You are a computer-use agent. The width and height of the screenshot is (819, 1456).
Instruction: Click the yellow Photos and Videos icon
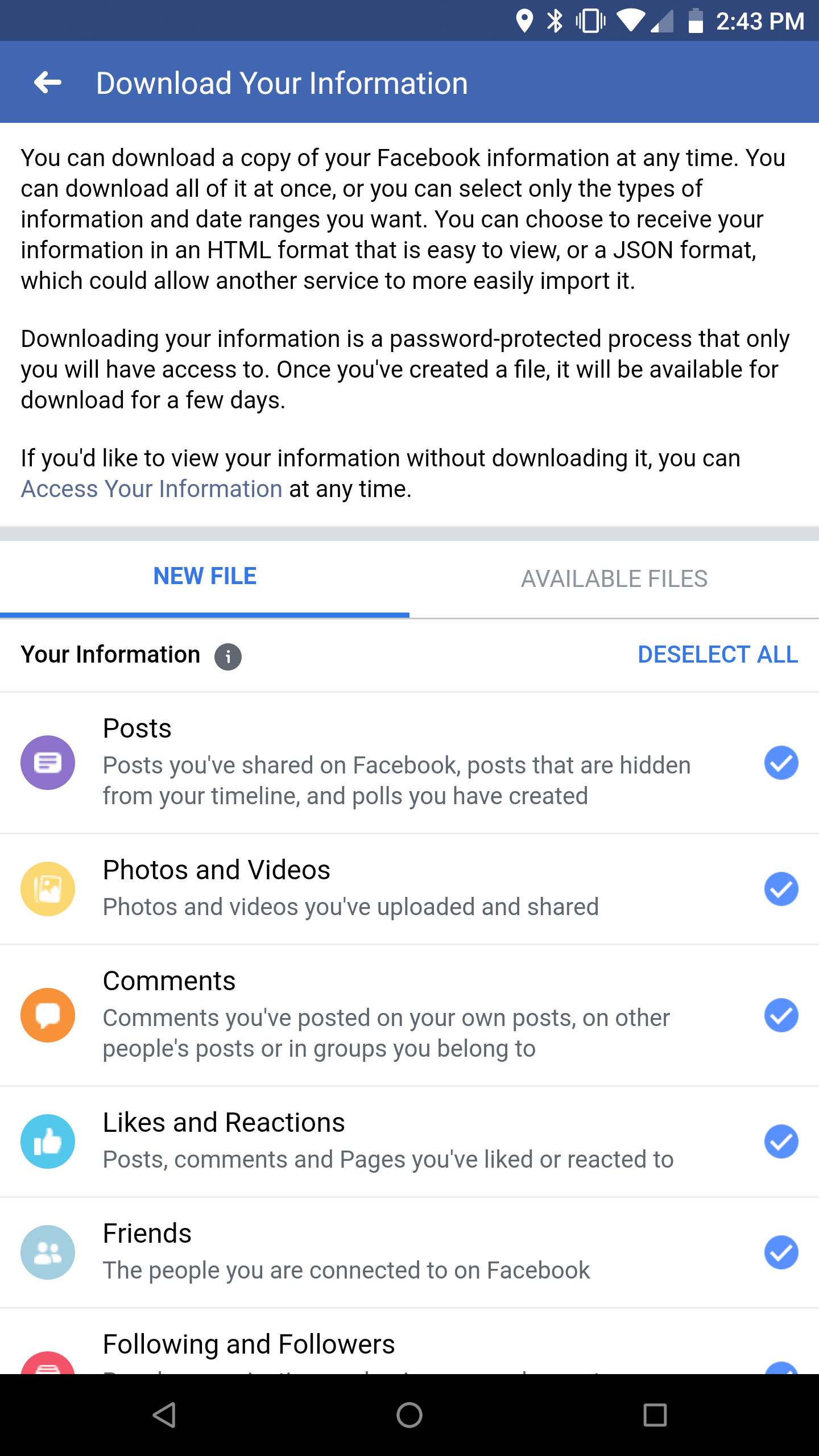(48, 889)
